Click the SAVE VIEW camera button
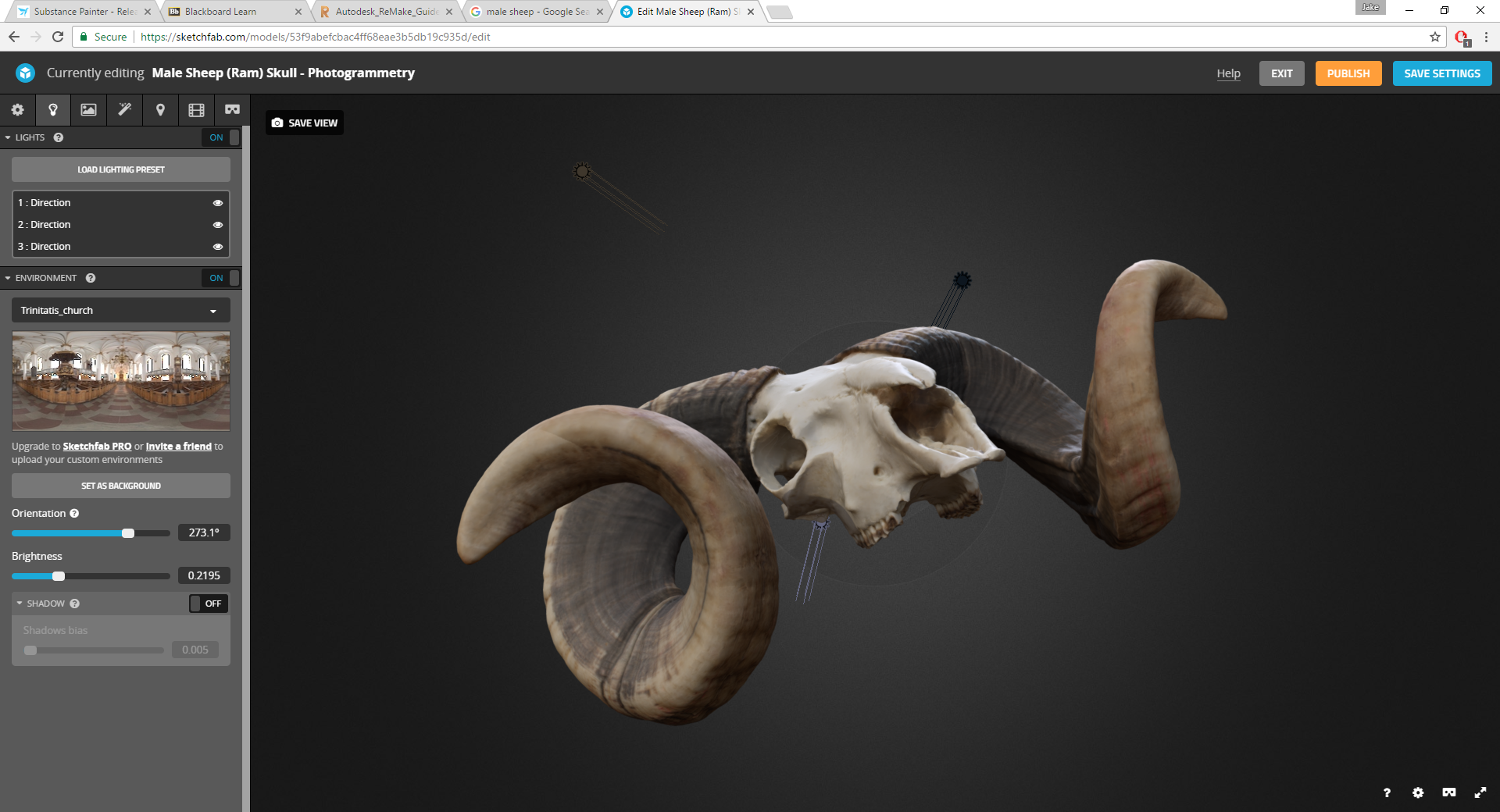The width and height of the screenshot is (1500, 812). pos(304,123)
